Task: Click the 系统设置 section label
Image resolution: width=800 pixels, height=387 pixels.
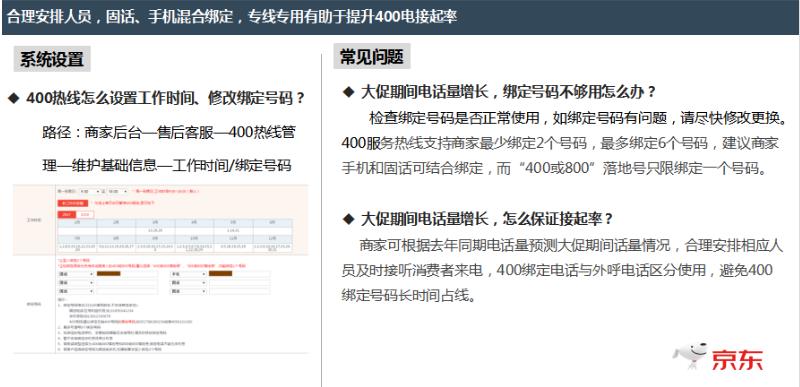Action: pyautogui.click(x=52, y=59)
